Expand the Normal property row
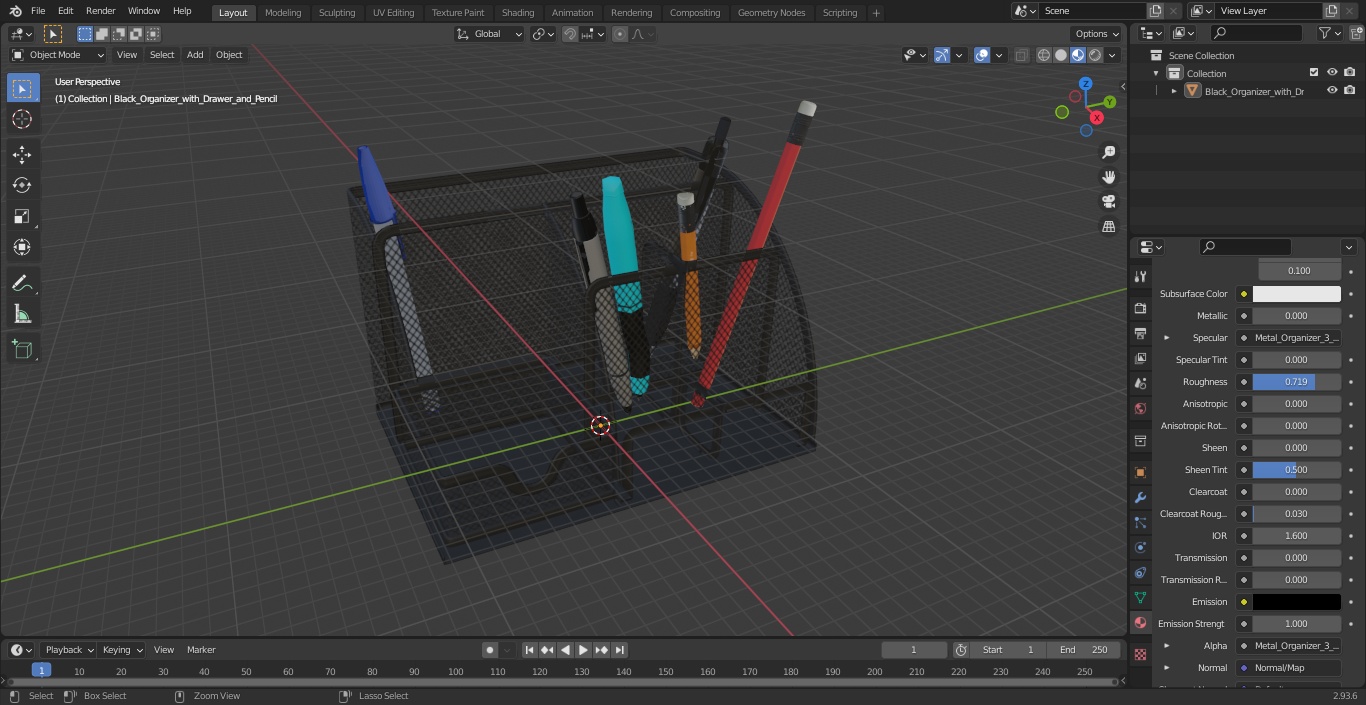The image size is (1366, 705). (1167, 668)
